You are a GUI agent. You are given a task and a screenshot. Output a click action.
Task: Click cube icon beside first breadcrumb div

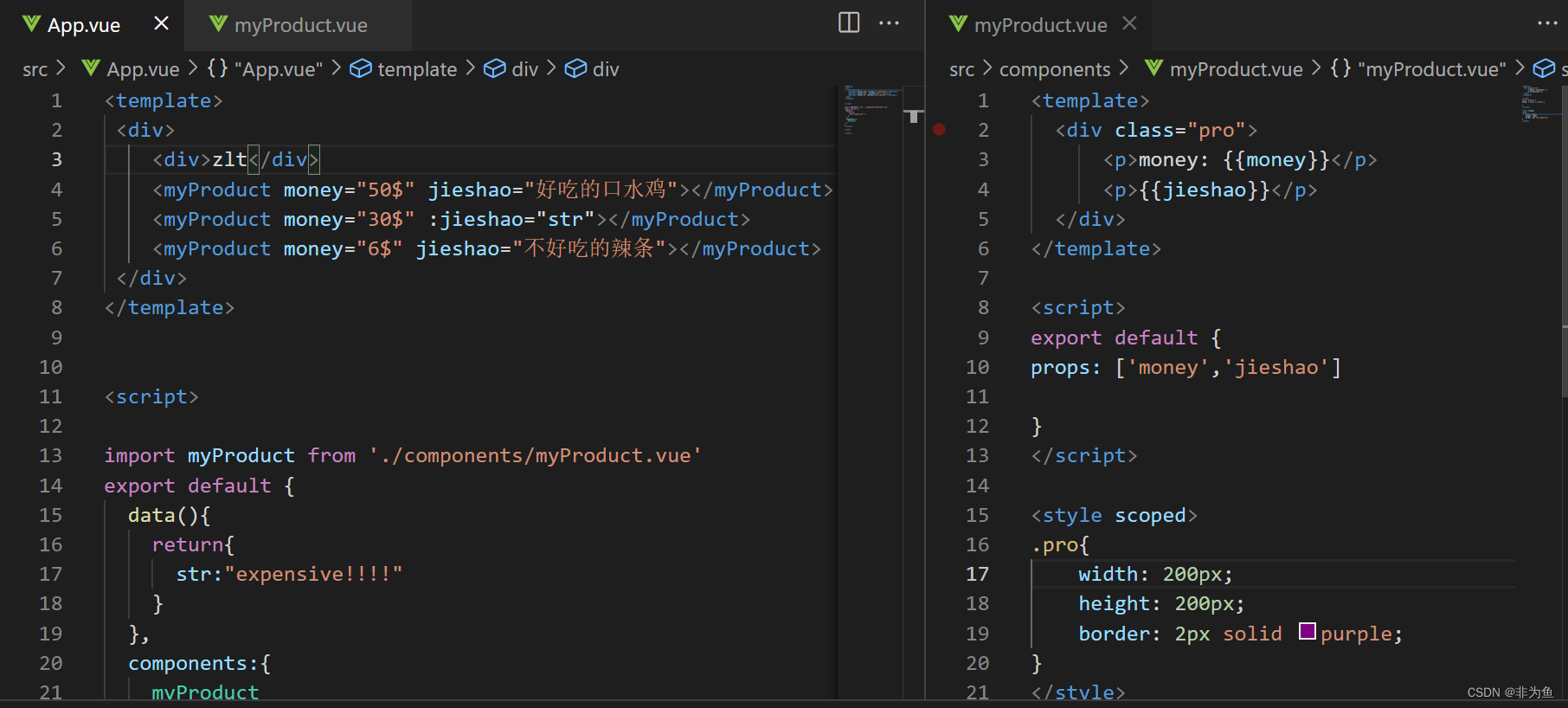[x=494, y=68]
